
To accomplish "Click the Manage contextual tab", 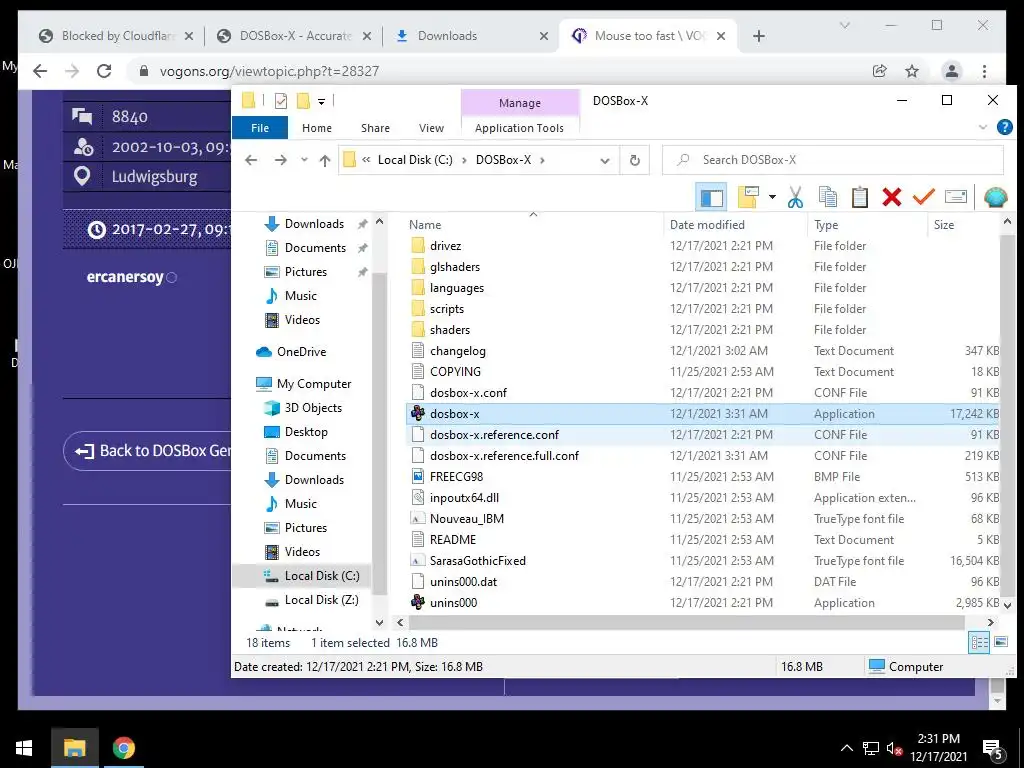I will [520, 103].
